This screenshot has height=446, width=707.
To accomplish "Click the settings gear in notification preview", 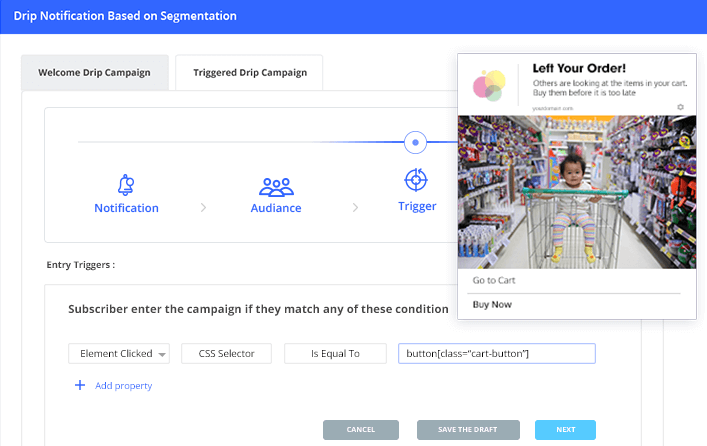I will point(680,107).
